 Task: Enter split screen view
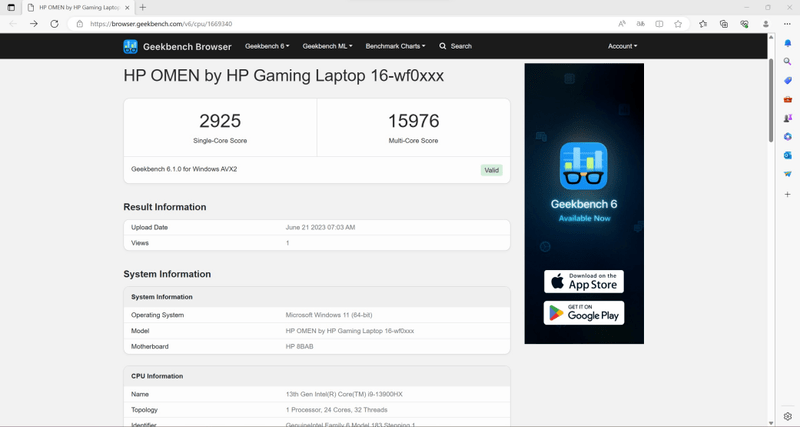659,24
